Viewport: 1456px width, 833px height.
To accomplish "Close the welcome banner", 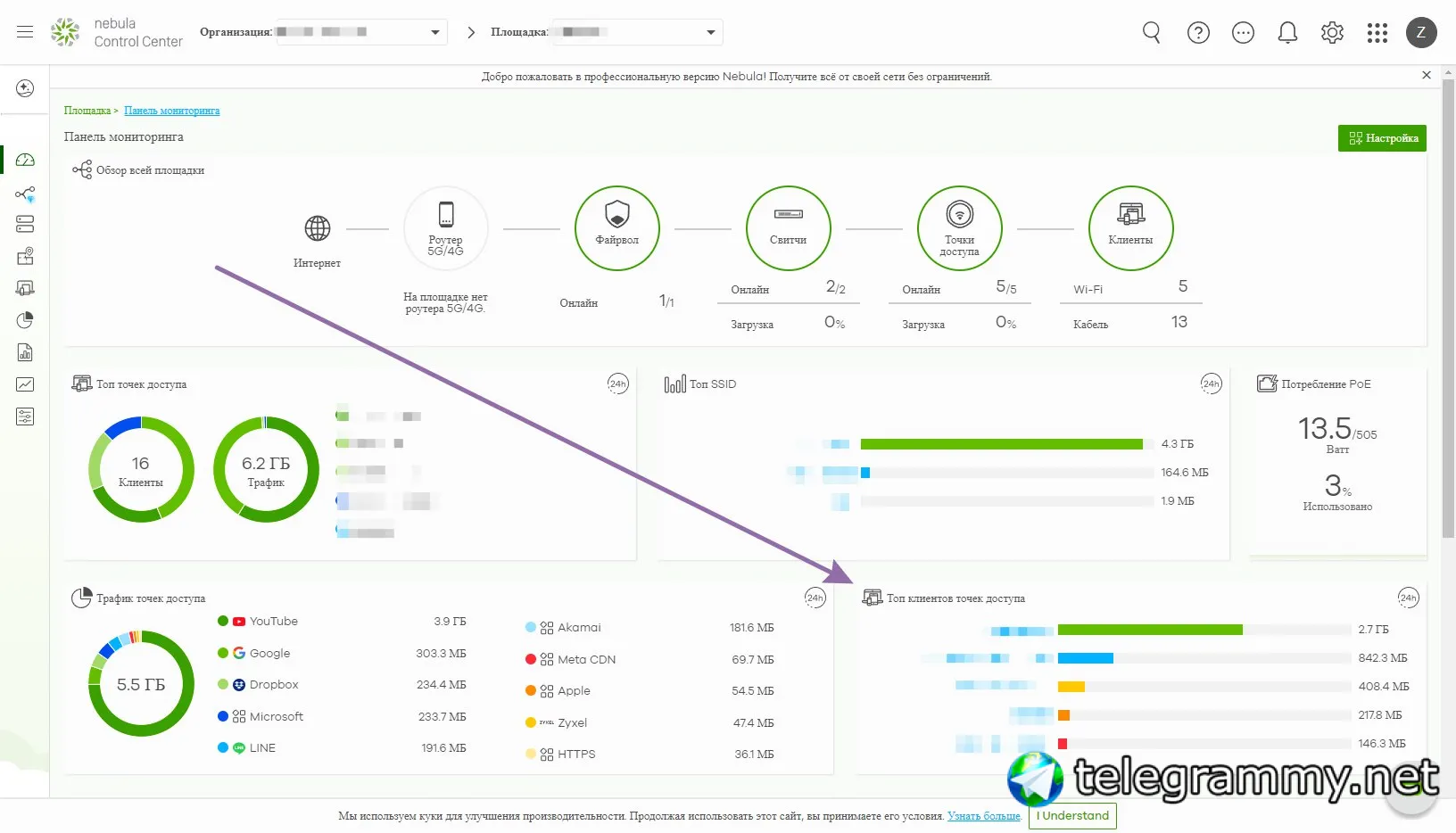I will pyautogui.click(x=1427, y=75).
